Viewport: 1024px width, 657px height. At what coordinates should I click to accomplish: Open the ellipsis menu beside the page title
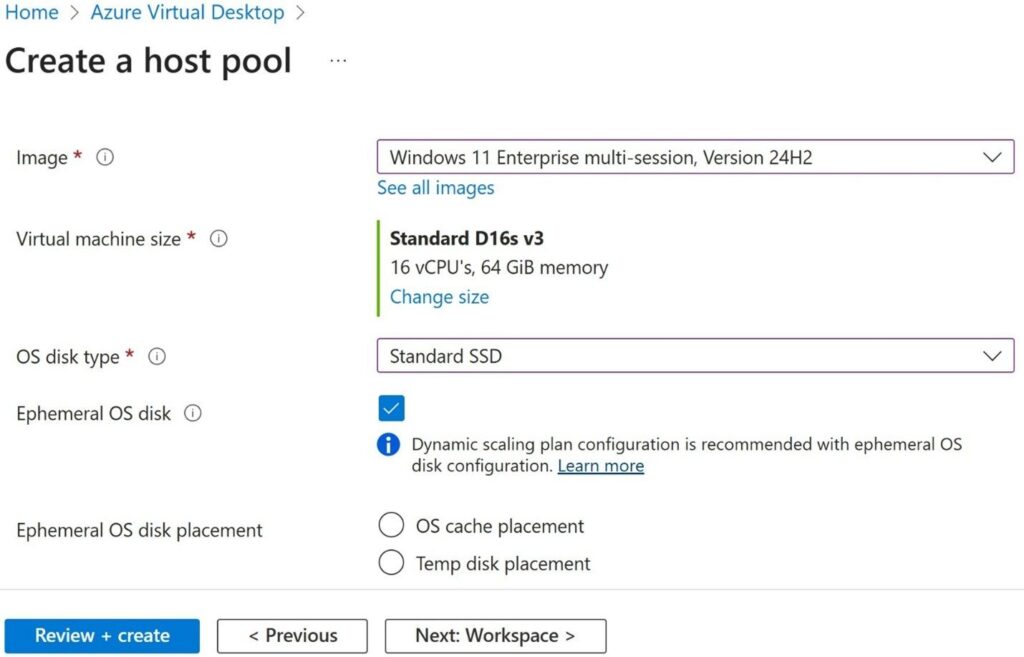337,60
